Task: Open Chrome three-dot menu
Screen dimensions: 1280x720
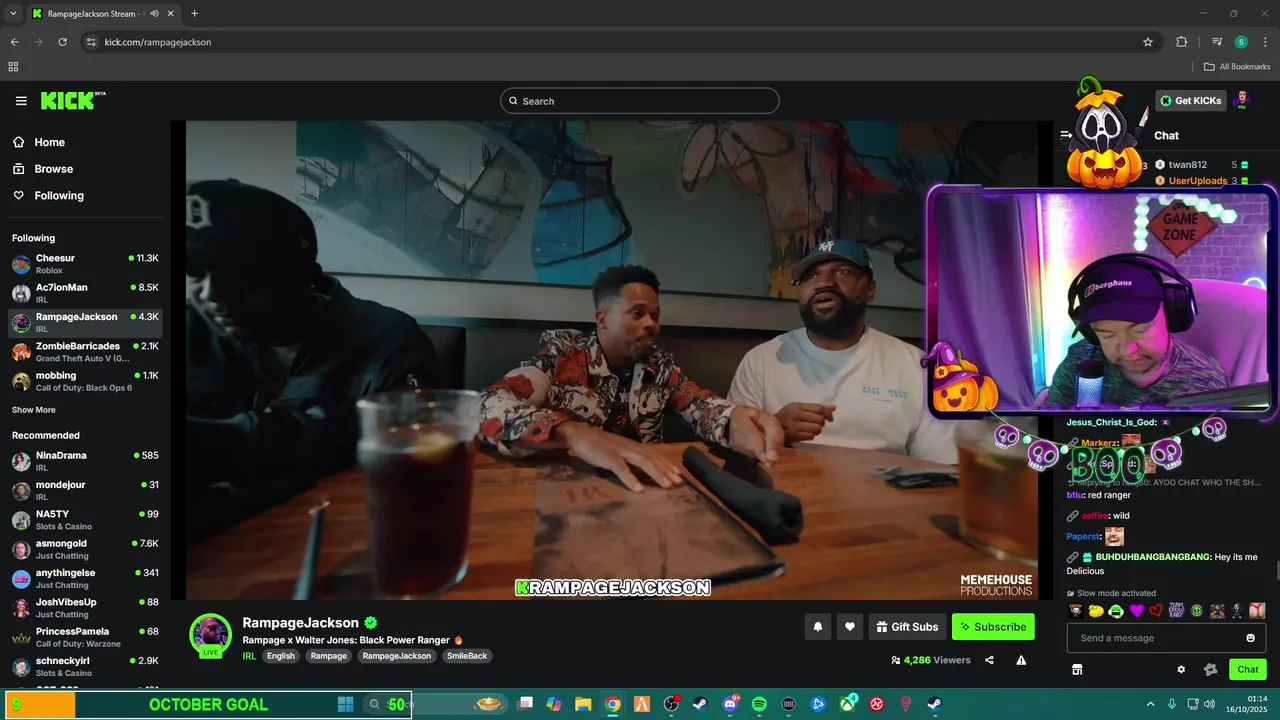Action: coord(1265,42)
